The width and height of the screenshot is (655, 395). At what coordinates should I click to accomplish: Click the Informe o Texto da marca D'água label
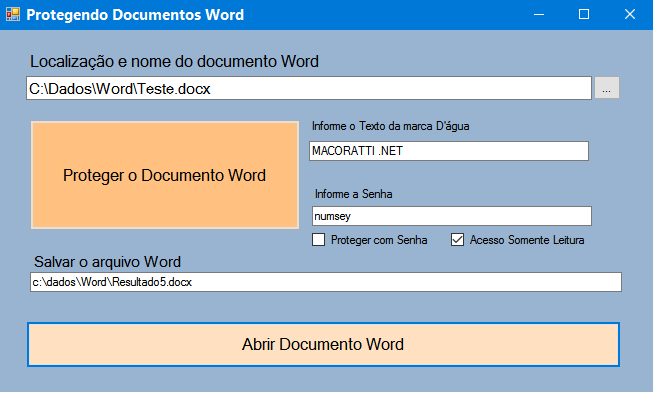click(x=391, y=126)
